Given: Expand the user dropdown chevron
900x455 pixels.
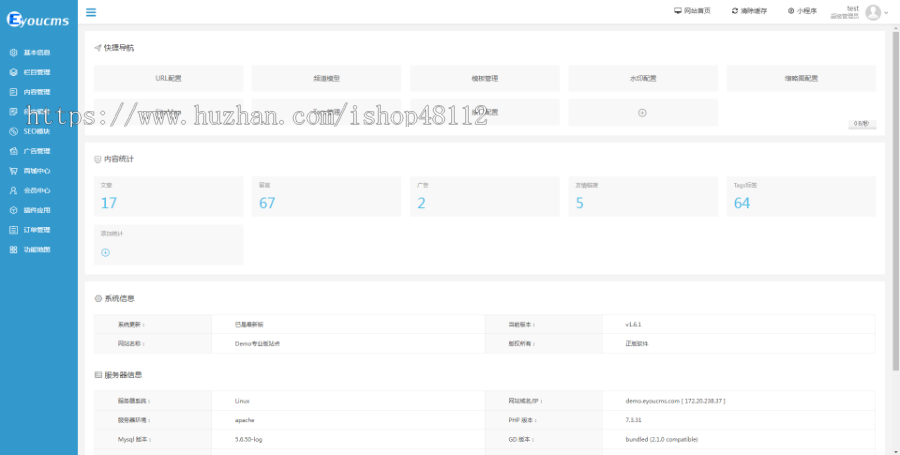Looking at the screenshot, I should click(886, 13).
